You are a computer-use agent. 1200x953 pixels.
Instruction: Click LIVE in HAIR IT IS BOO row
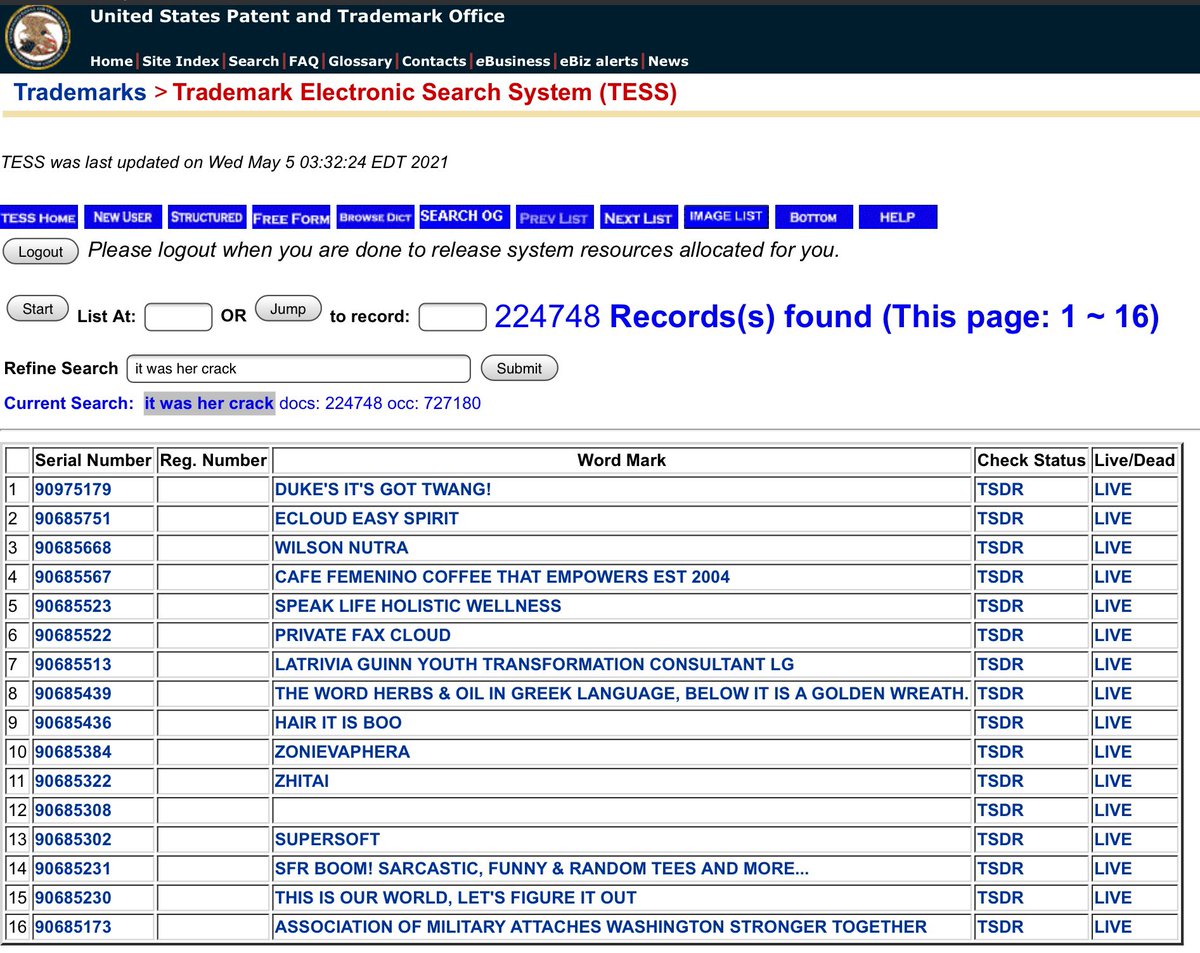pyautogui.click(x=1113, y=721)
